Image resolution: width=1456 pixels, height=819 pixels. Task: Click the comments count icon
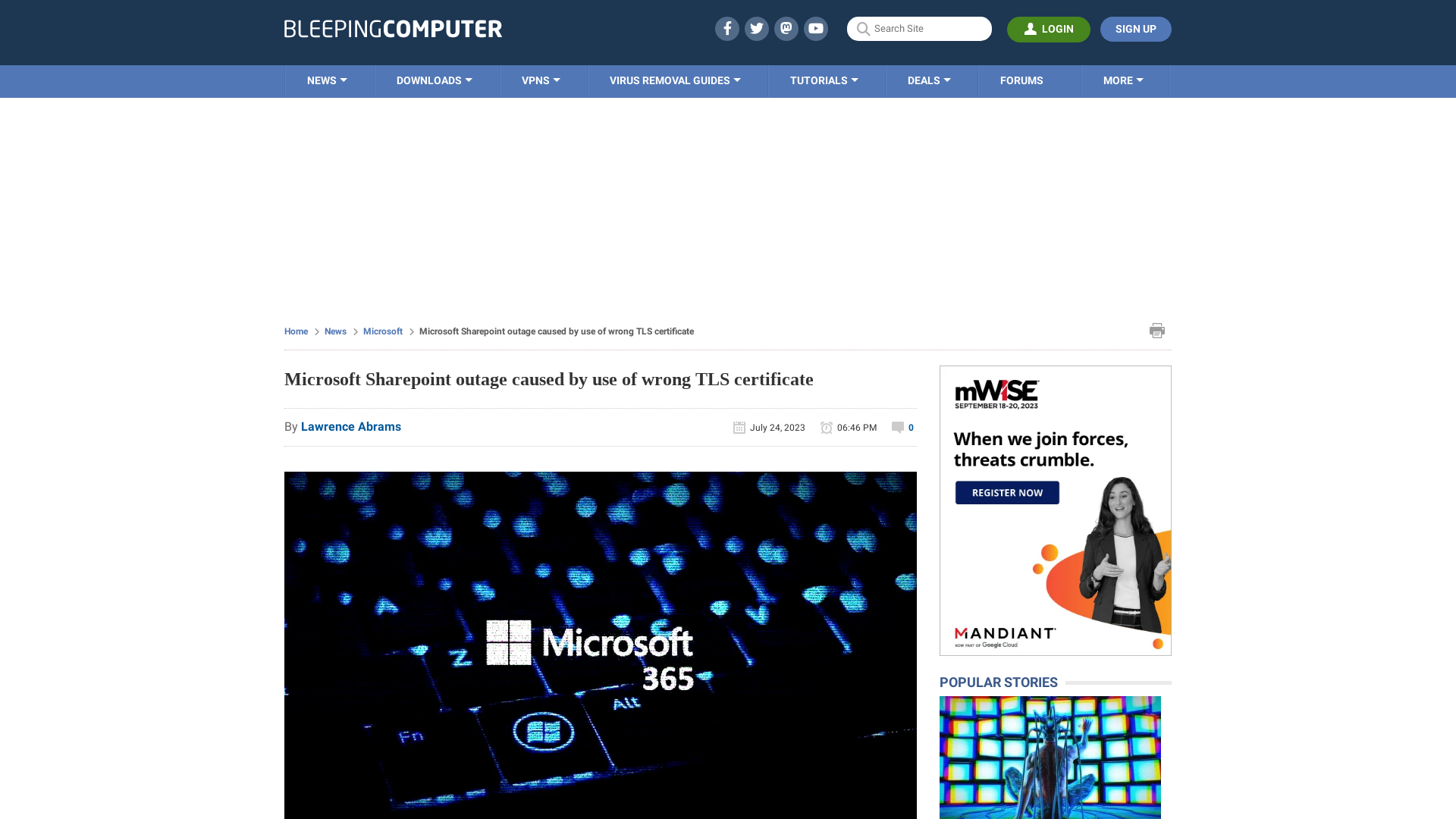[x=897, y=427]
